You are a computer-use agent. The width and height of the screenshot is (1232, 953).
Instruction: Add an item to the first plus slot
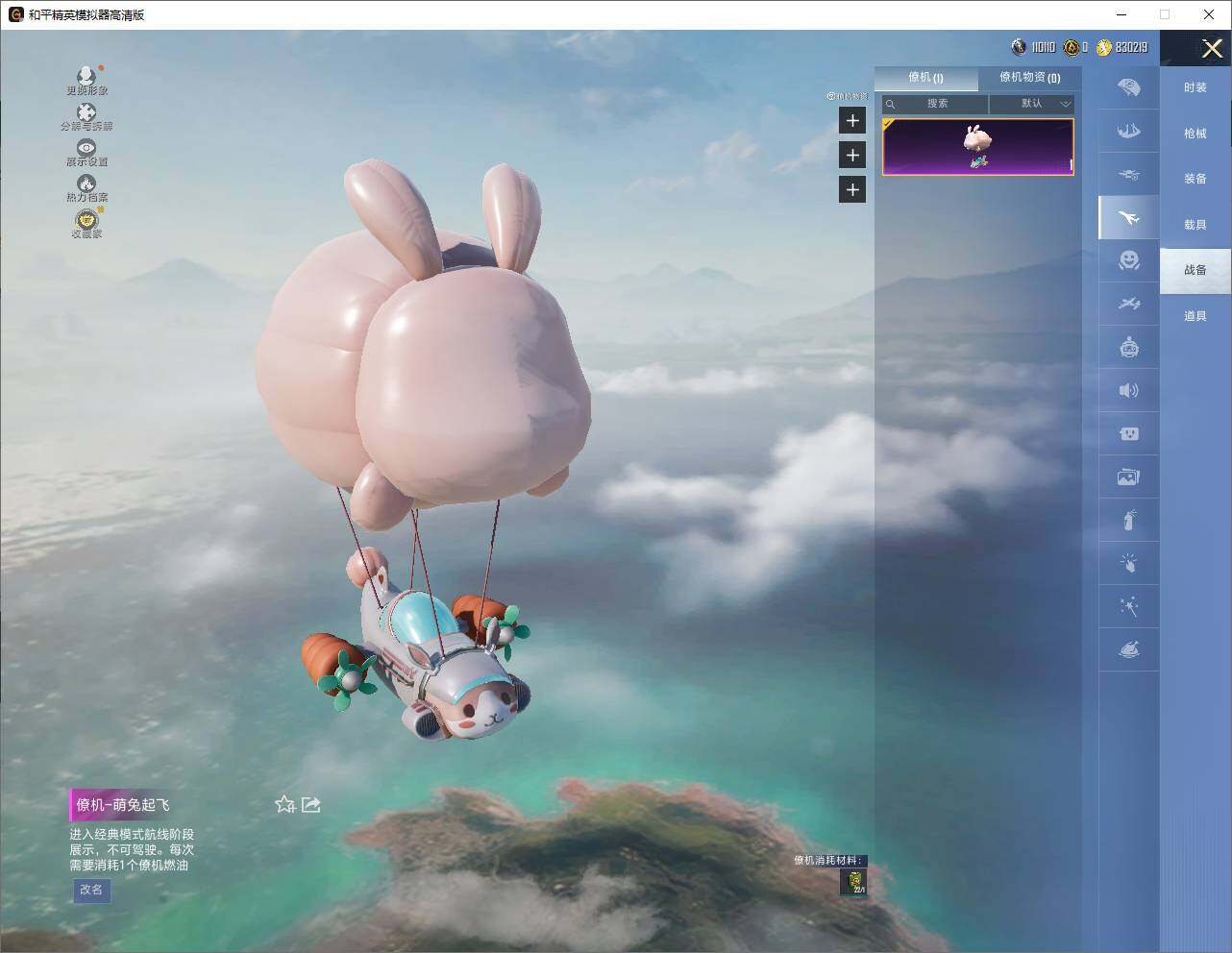(852, 120)
